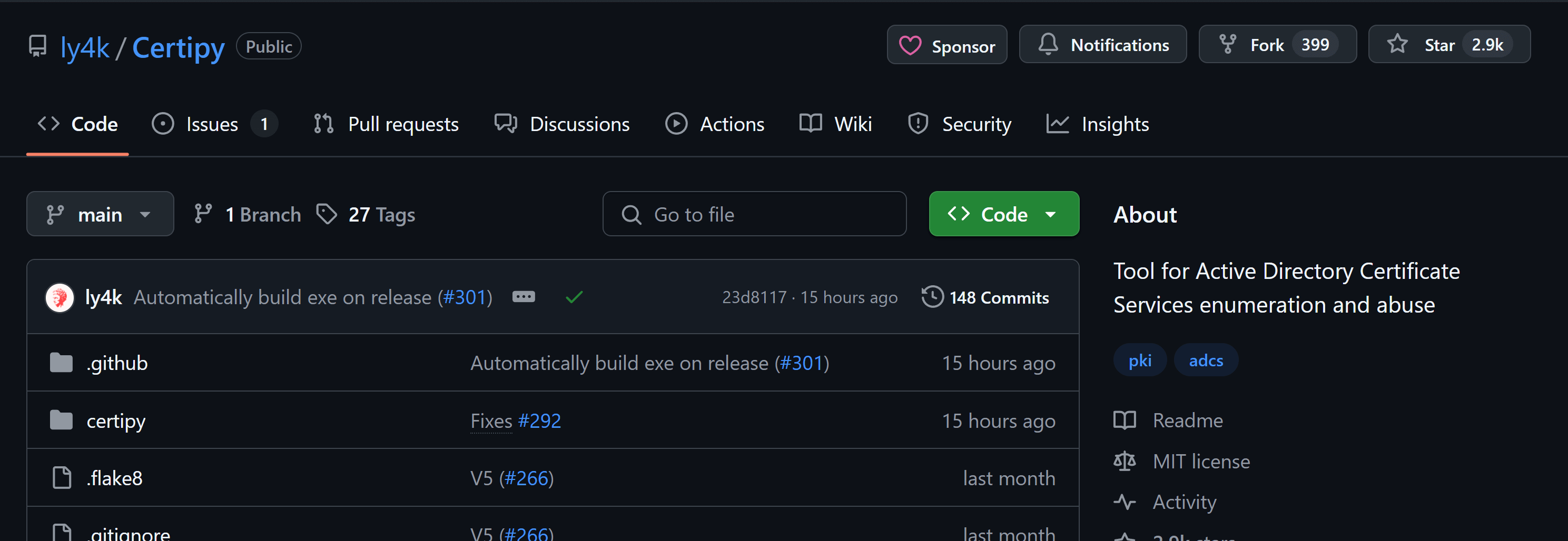Show the green check status details

point(574,297)
